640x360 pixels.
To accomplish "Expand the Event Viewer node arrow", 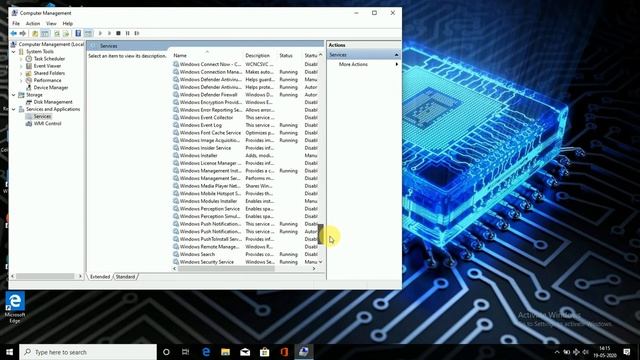I will coord(21,66).
